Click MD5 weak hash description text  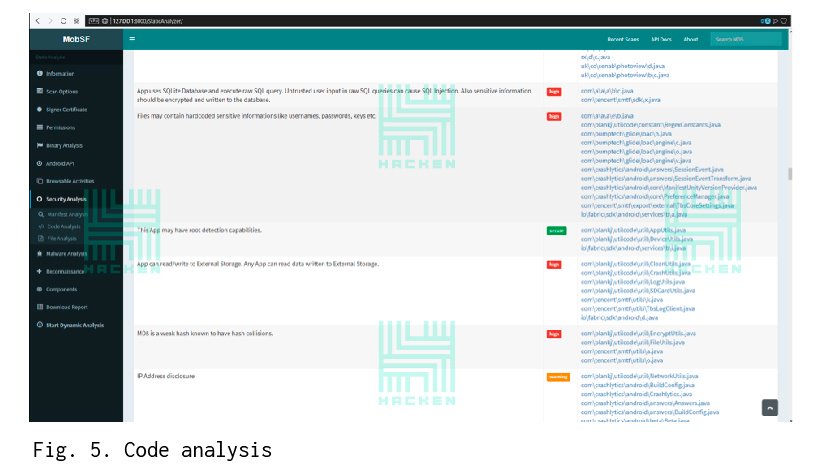click(x=205, y=334)
